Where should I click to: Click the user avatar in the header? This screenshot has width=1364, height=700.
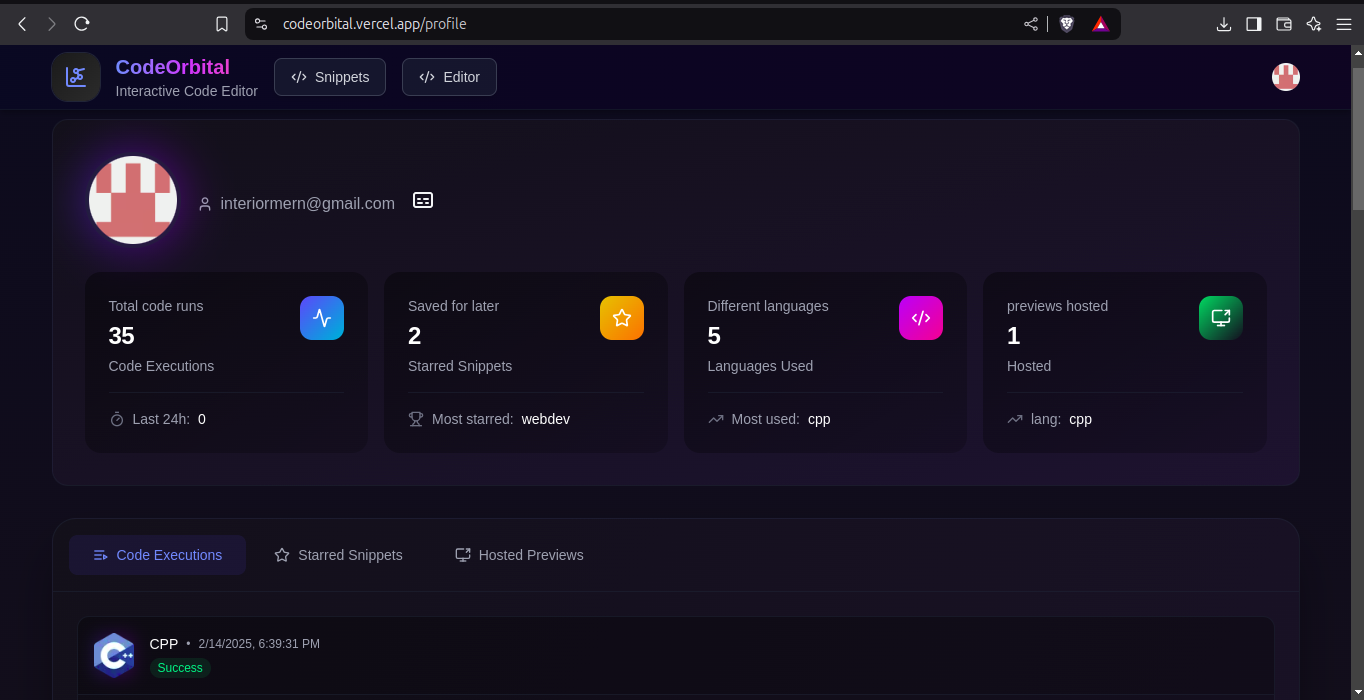[1285, 77]
